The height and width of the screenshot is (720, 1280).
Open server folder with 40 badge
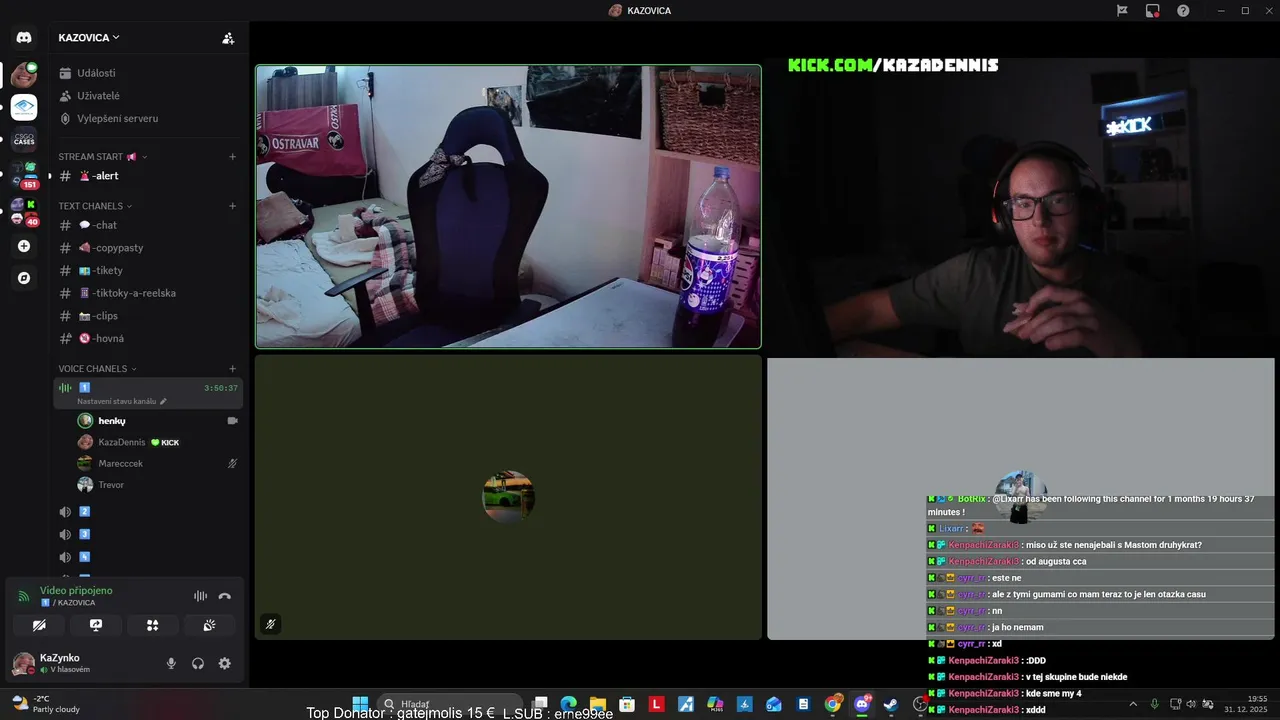24,211
